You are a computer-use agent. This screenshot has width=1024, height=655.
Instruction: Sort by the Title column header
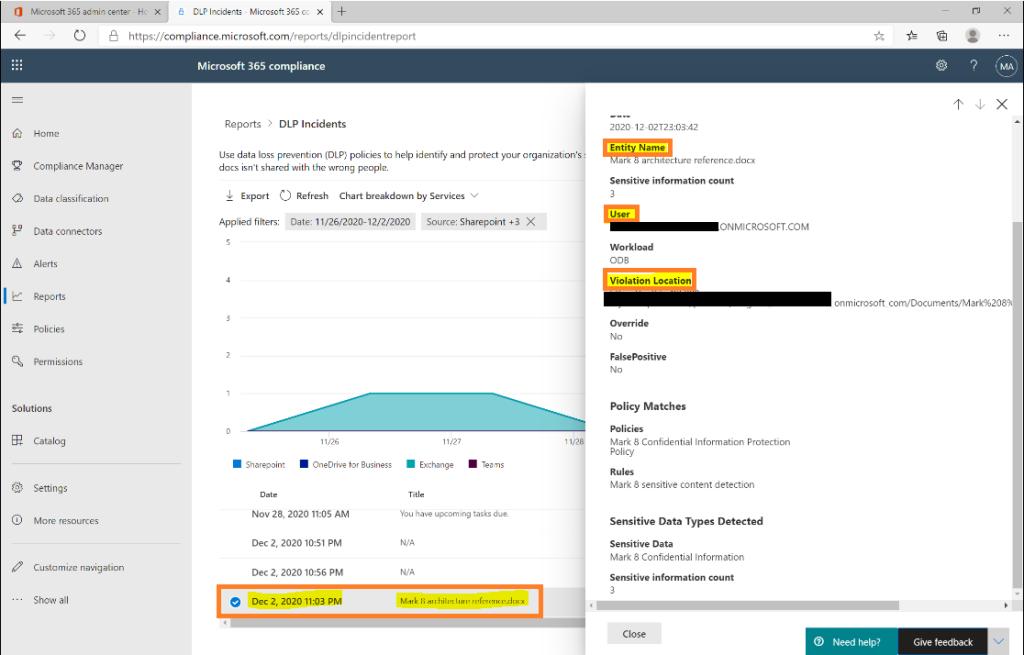416,494
